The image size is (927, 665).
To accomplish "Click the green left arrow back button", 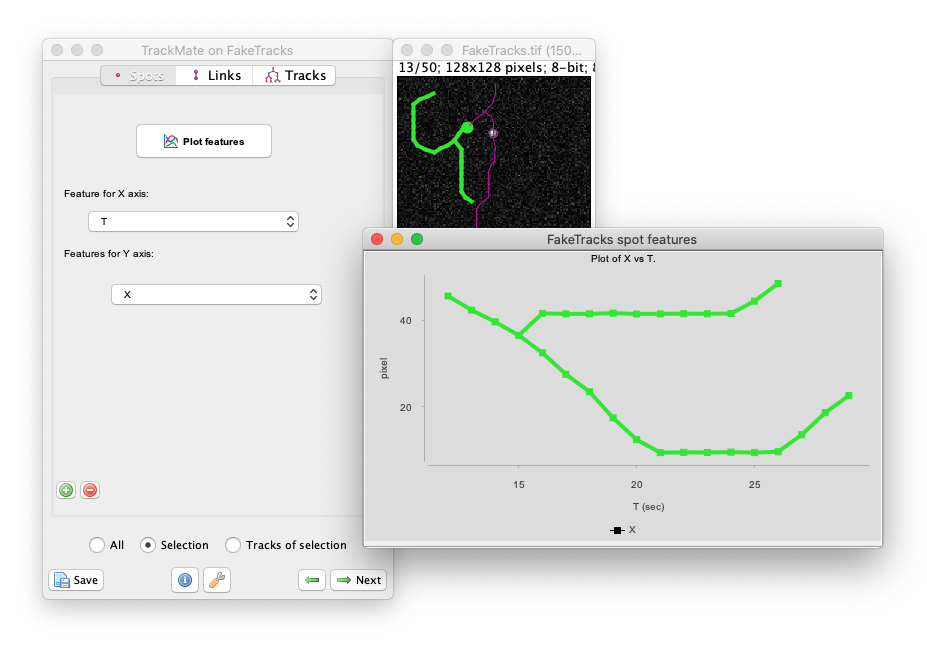I will coord(312,580).
